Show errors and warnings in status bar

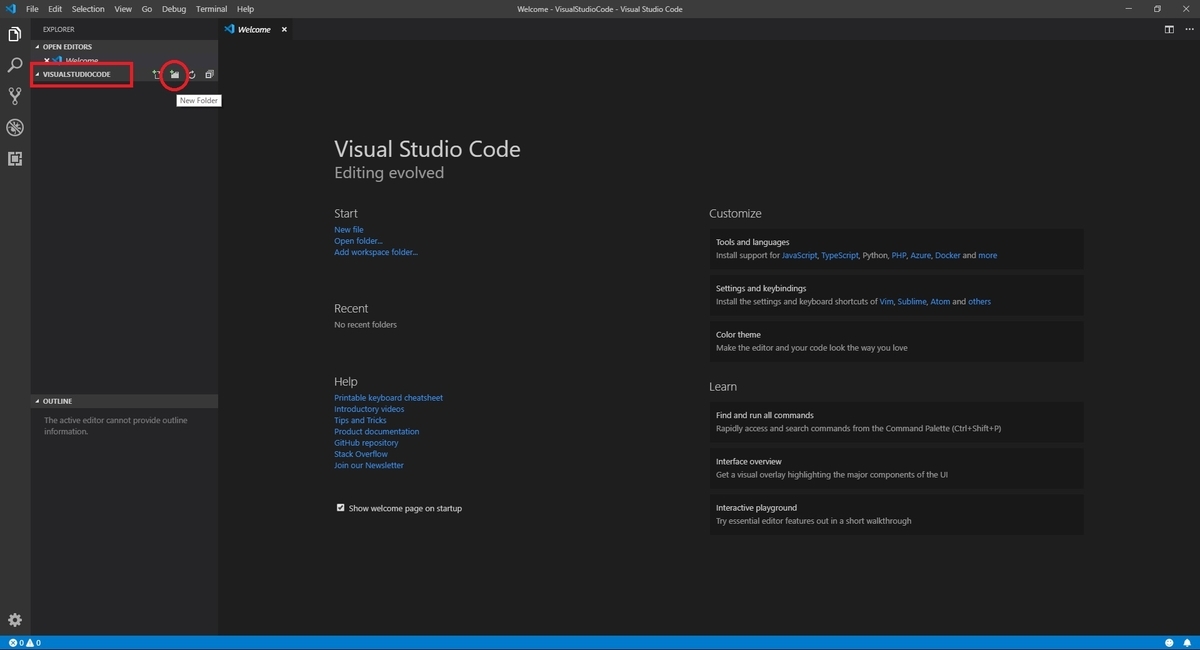pos(25,642)
